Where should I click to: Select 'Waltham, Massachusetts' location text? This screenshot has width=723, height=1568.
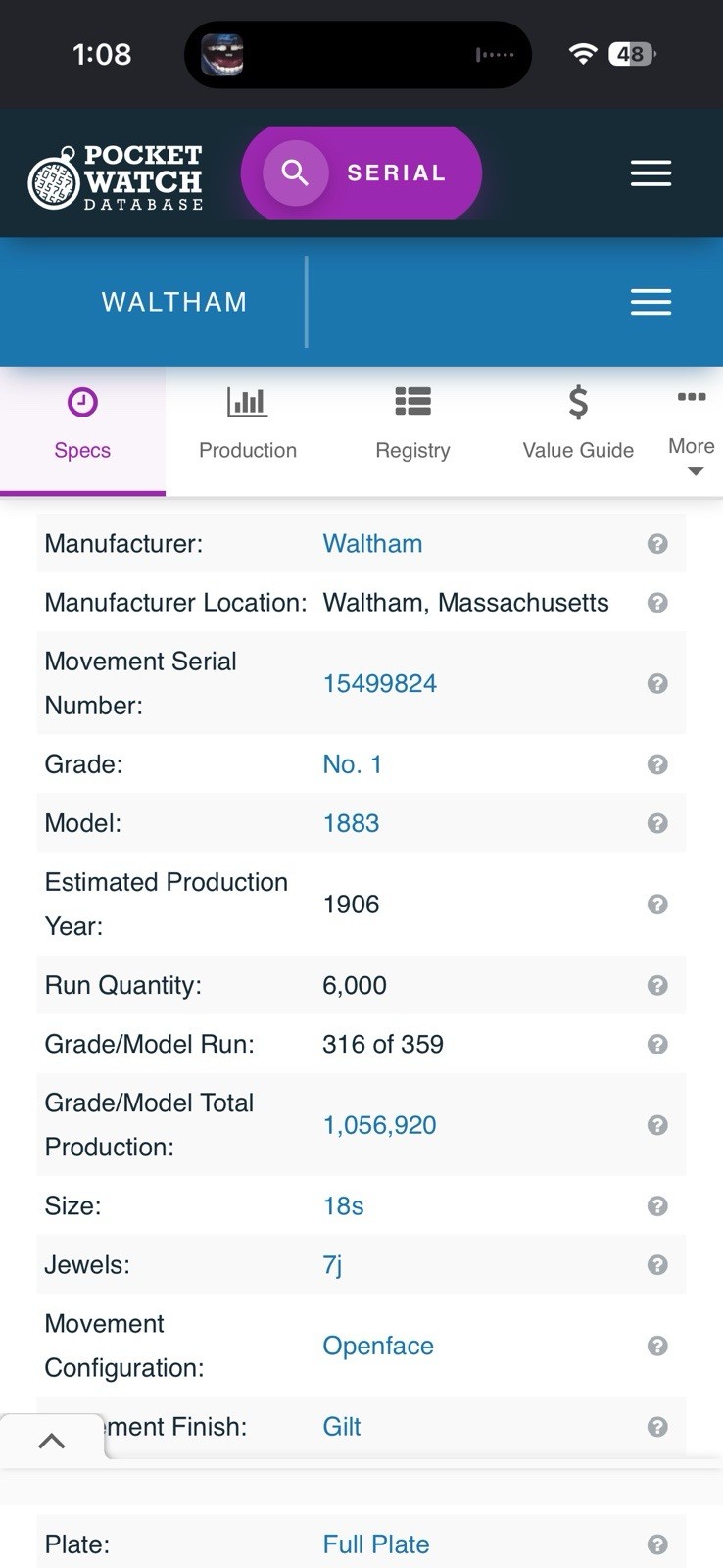[465, 603]
